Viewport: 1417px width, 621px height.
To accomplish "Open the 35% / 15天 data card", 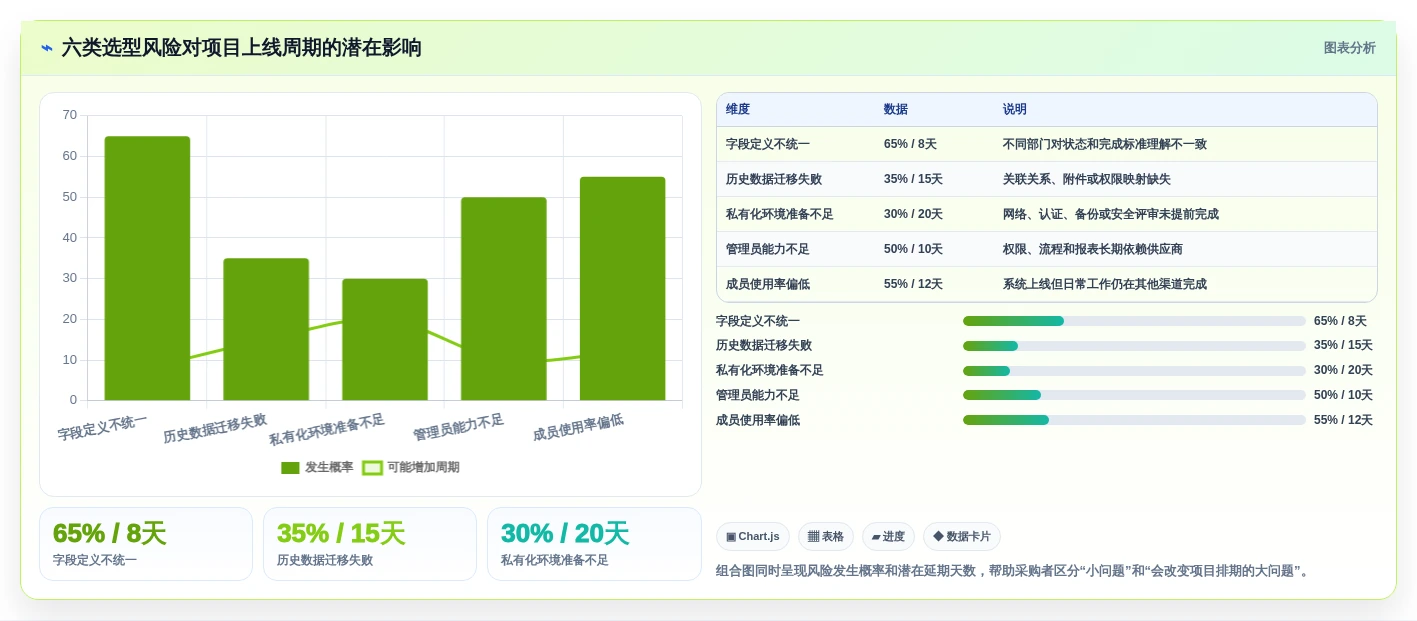I will (x=370, y=544).
